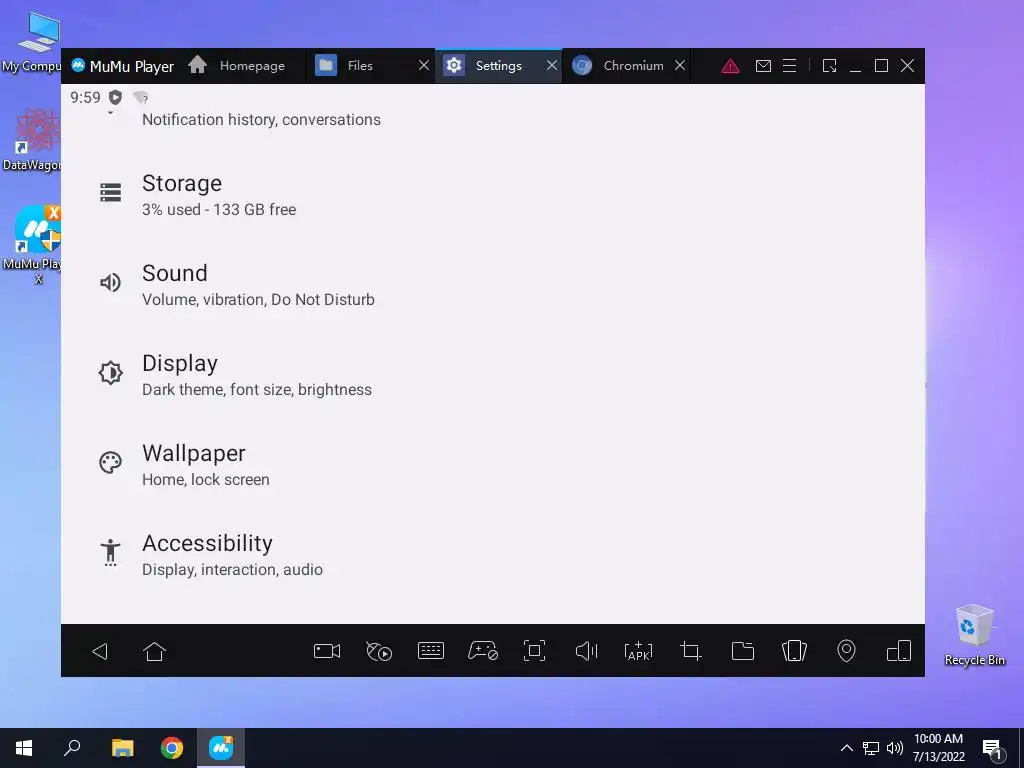Open the MuMu hamburger menu
The image size is (1024, 768).
790,66
